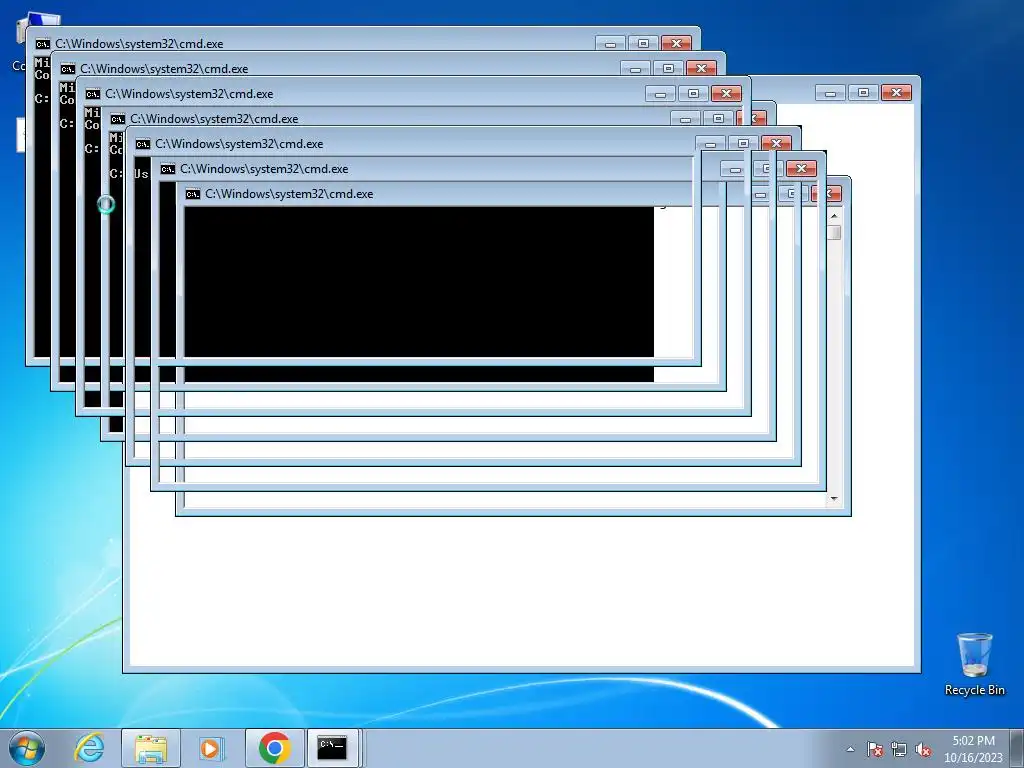
Task: Maximize the large untitled white window
Action: [863, 93]
